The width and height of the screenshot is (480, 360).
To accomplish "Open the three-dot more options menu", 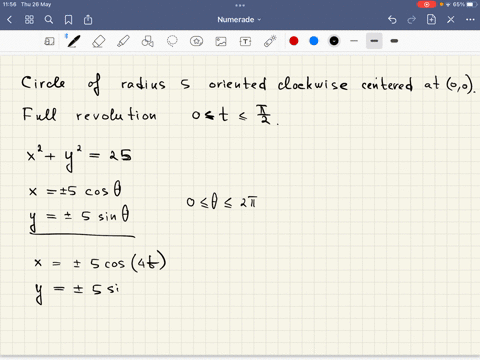I will tap(470, 20).
